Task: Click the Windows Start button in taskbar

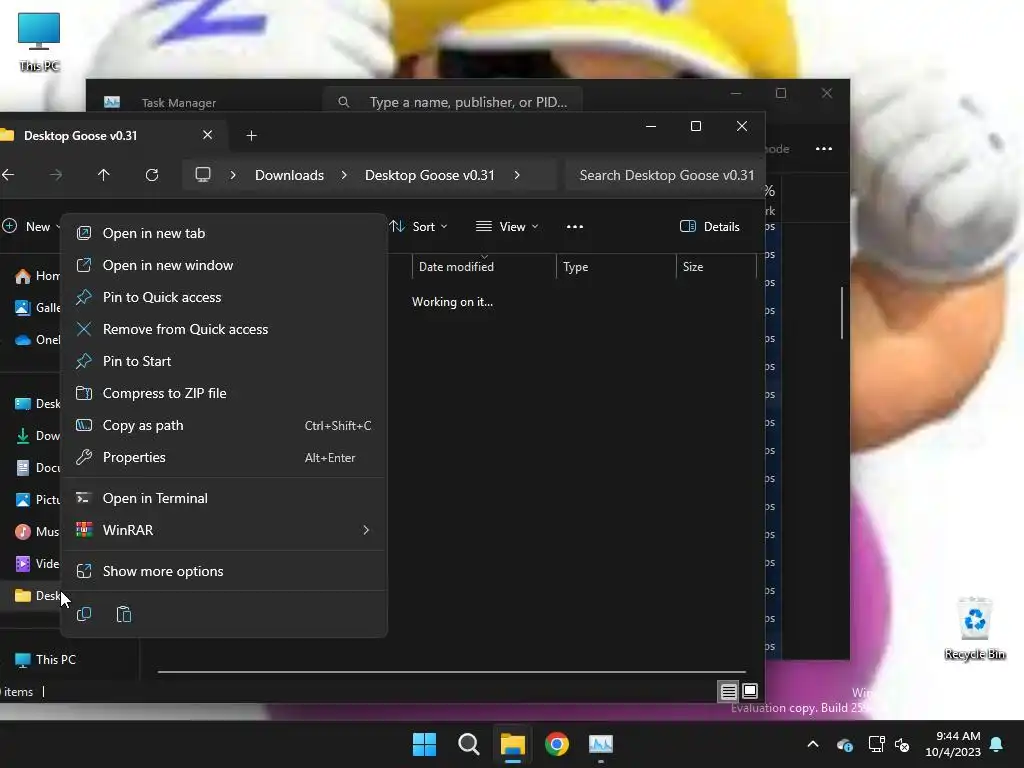Action: click(424, 744)
